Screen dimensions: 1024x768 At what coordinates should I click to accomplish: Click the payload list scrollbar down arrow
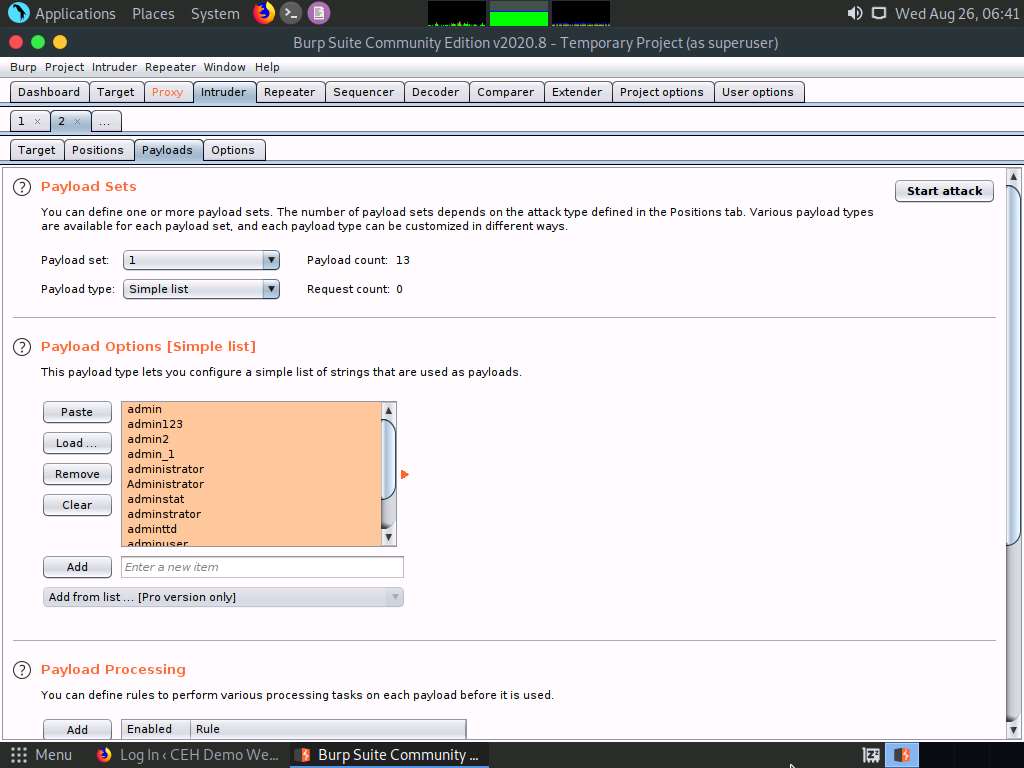pos(388,536)
